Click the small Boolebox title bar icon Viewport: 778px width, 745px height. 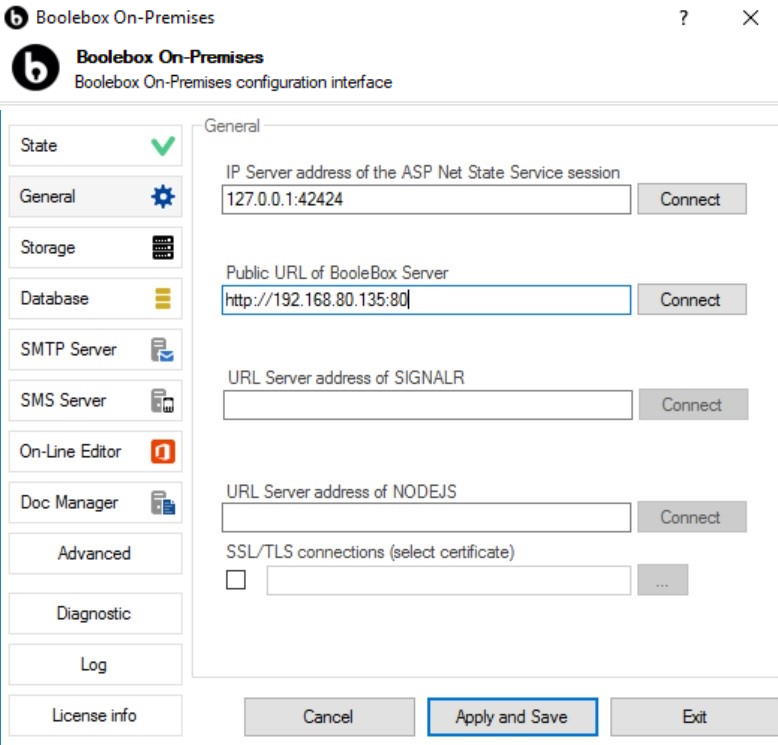(16, 18)
